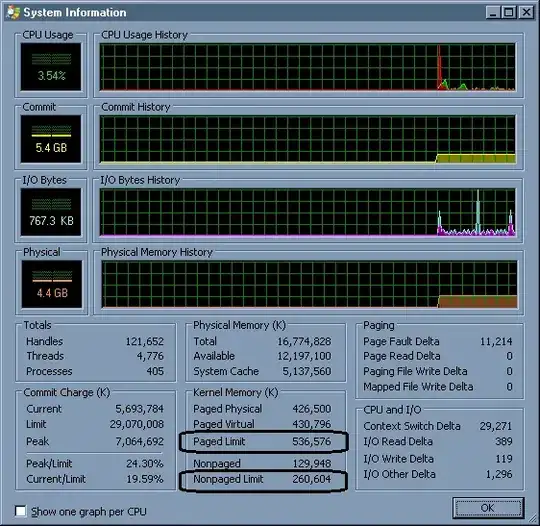Click Current/Limit value 19.59%
This screenshot has height=526, width=540.
pos(145,479)
